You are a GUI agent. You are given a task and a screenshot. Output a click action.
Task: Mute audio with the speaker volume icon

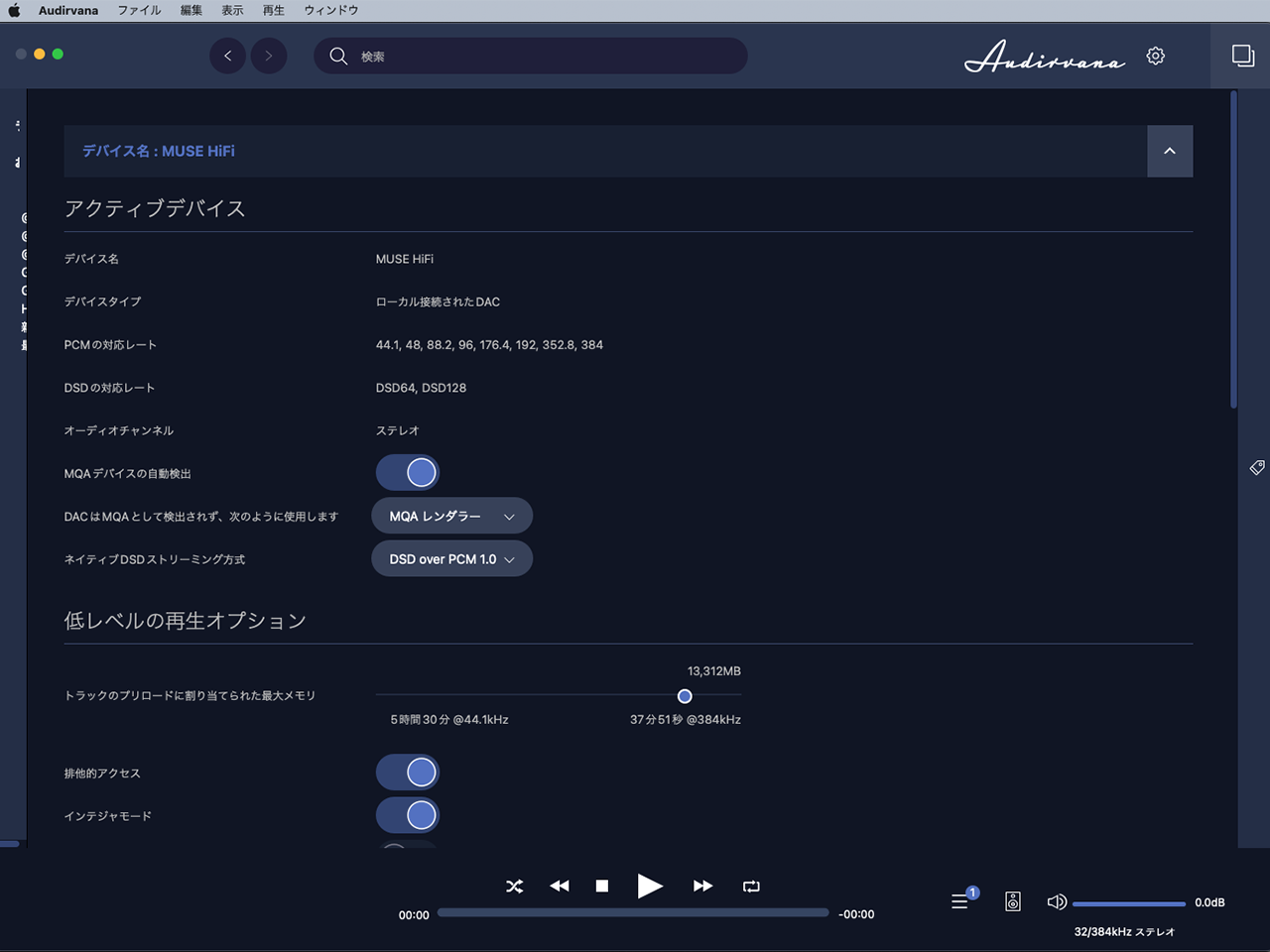point(1057,901)
